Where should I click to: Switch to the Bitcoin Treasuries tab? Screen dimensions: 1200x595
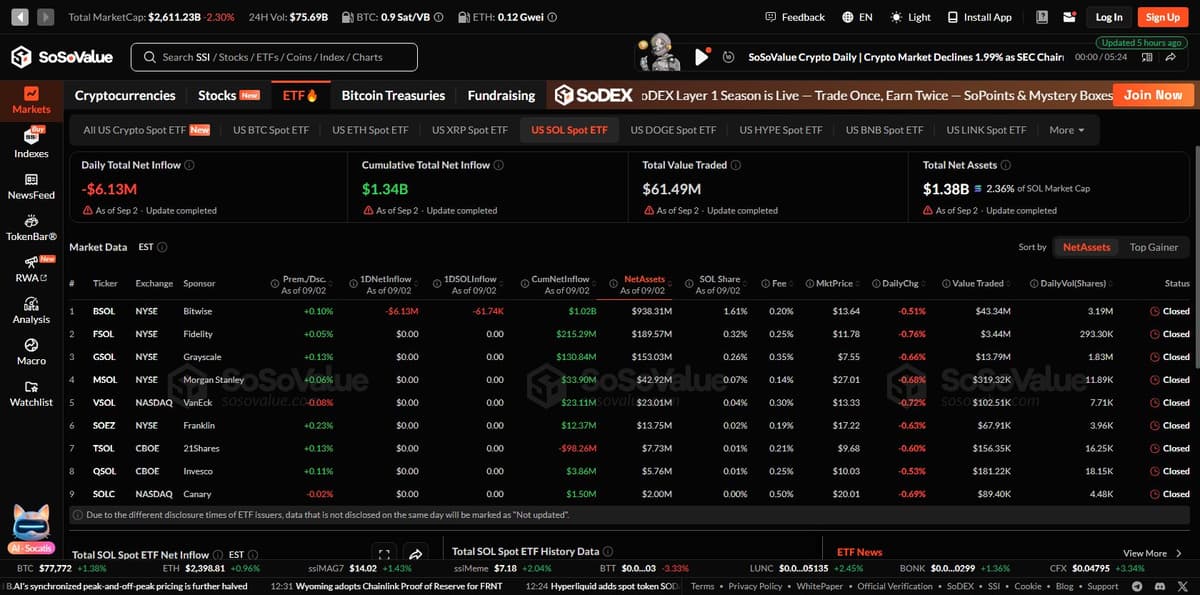(393, 95)
